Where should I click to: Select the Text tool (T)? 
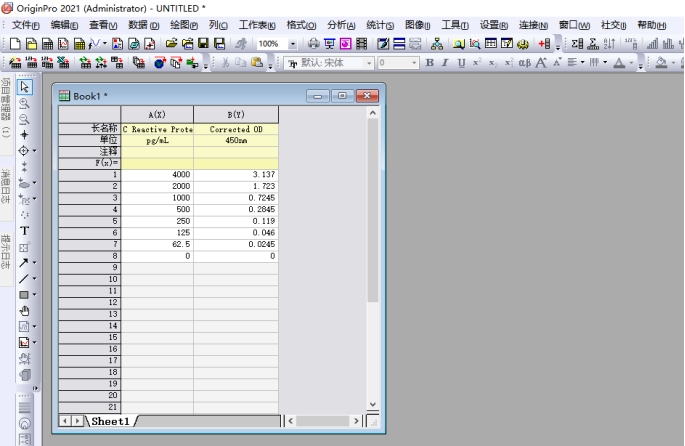25,230
